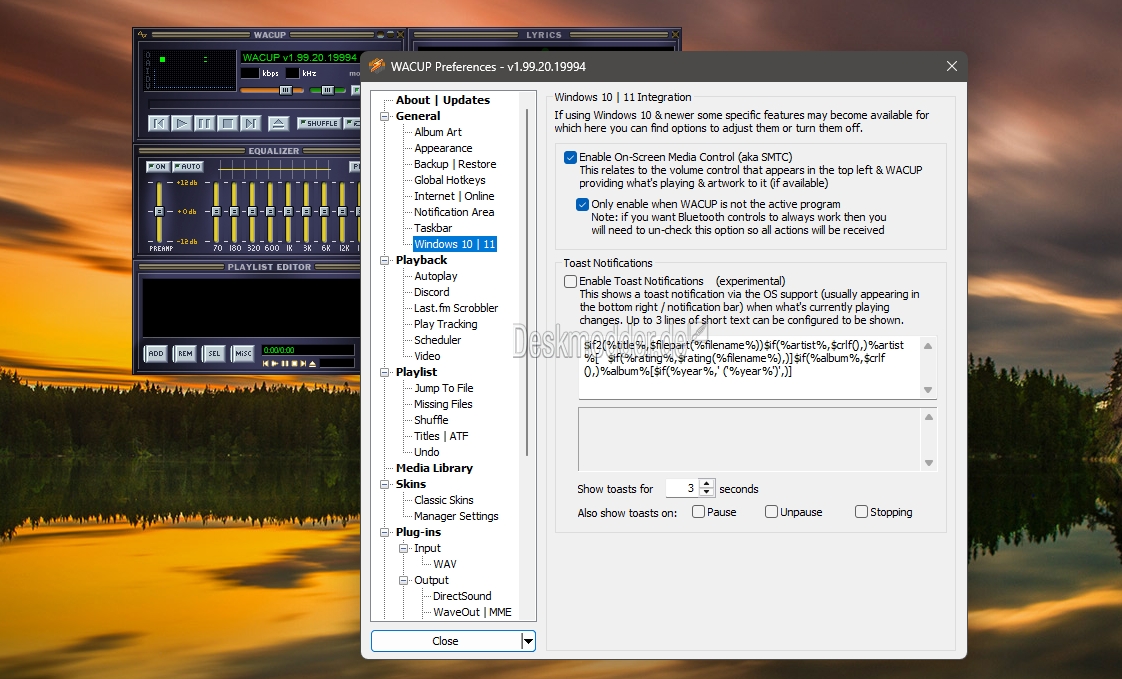Click the Play button in WACUP player
The width and height of the screenshot is (1122, 679).
[x=181, y=123]
